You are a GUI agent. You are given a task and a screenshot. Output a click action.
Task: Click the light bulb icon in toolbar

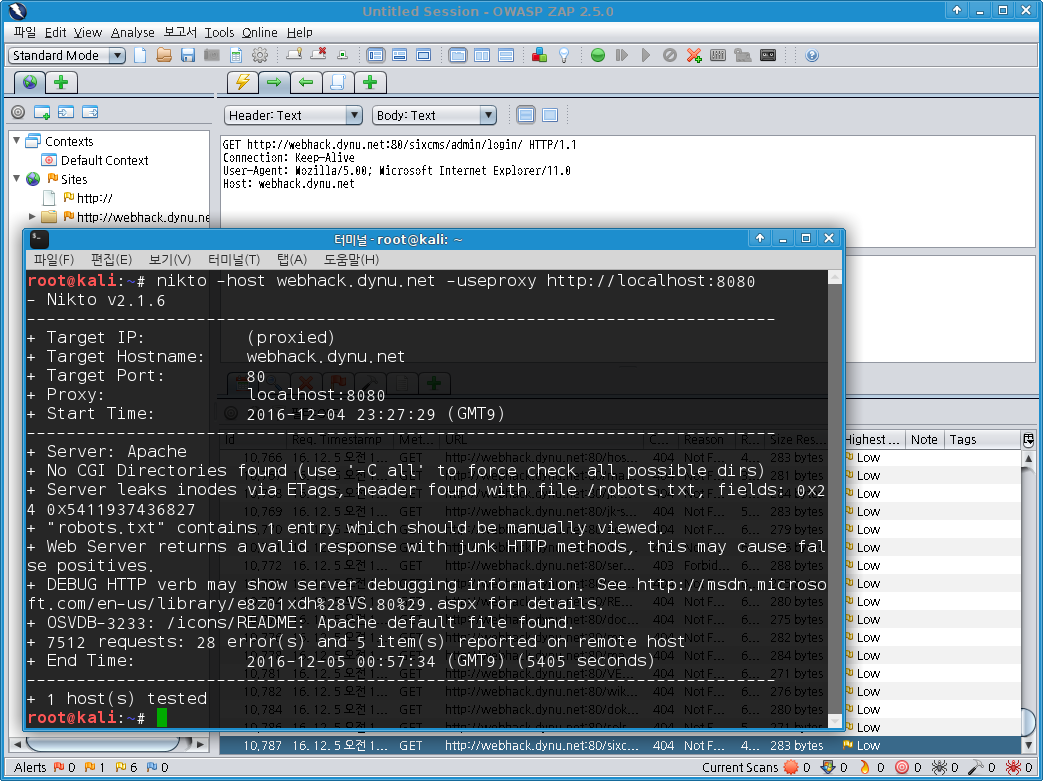(564, 55)
